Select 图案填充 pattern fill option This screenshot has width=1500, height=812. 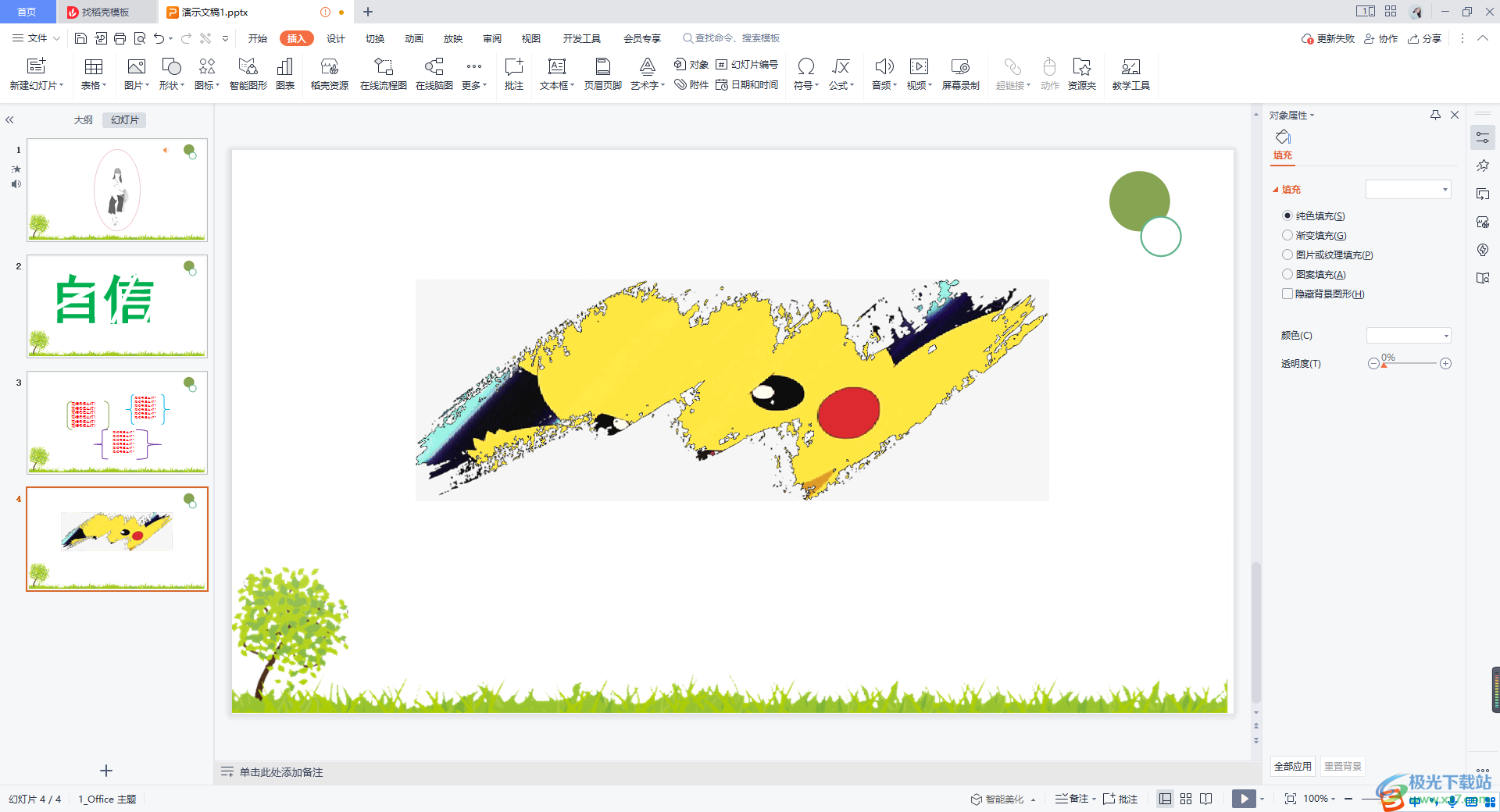[1314, 274]
